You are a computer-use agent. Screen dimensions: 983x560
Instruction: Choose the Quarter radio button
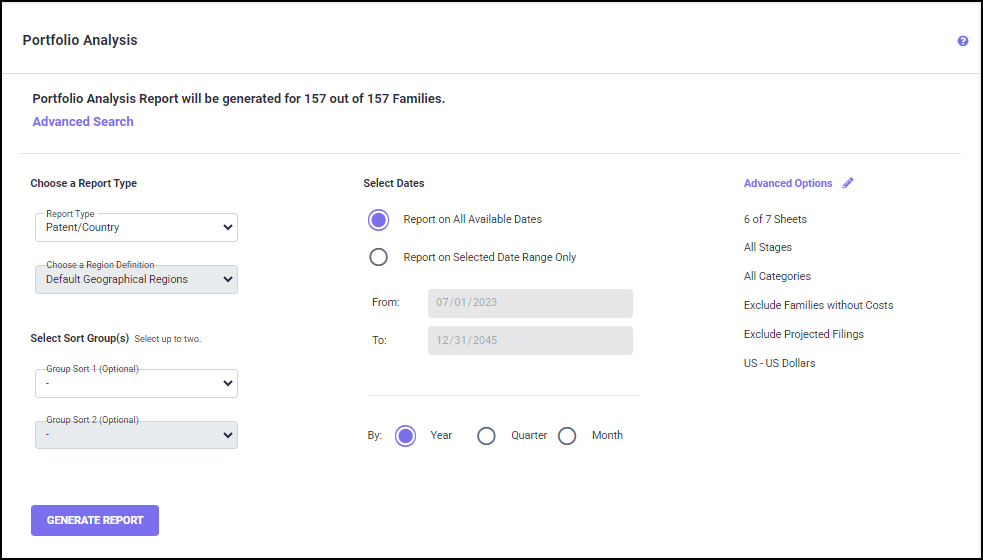[x=486, y=436]
